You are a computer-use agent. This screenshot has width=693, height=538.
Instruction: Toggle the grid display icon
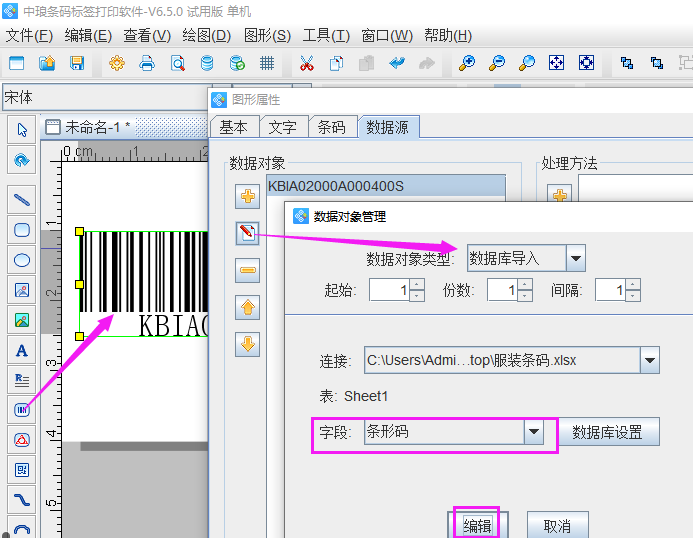click(267, 63)
